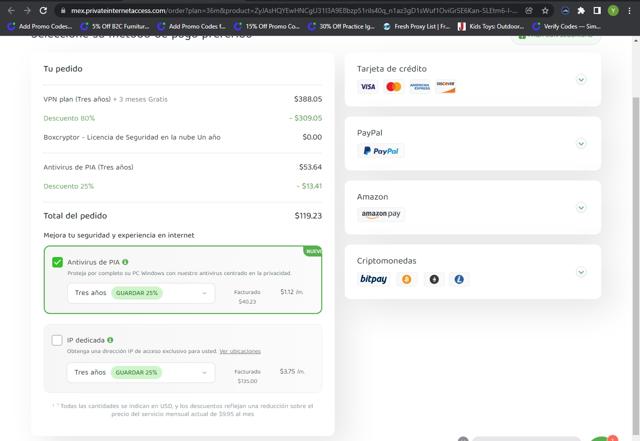
Task: Click the info icon beside Antivirus de PIA
Action: click(x=125, y=262)
